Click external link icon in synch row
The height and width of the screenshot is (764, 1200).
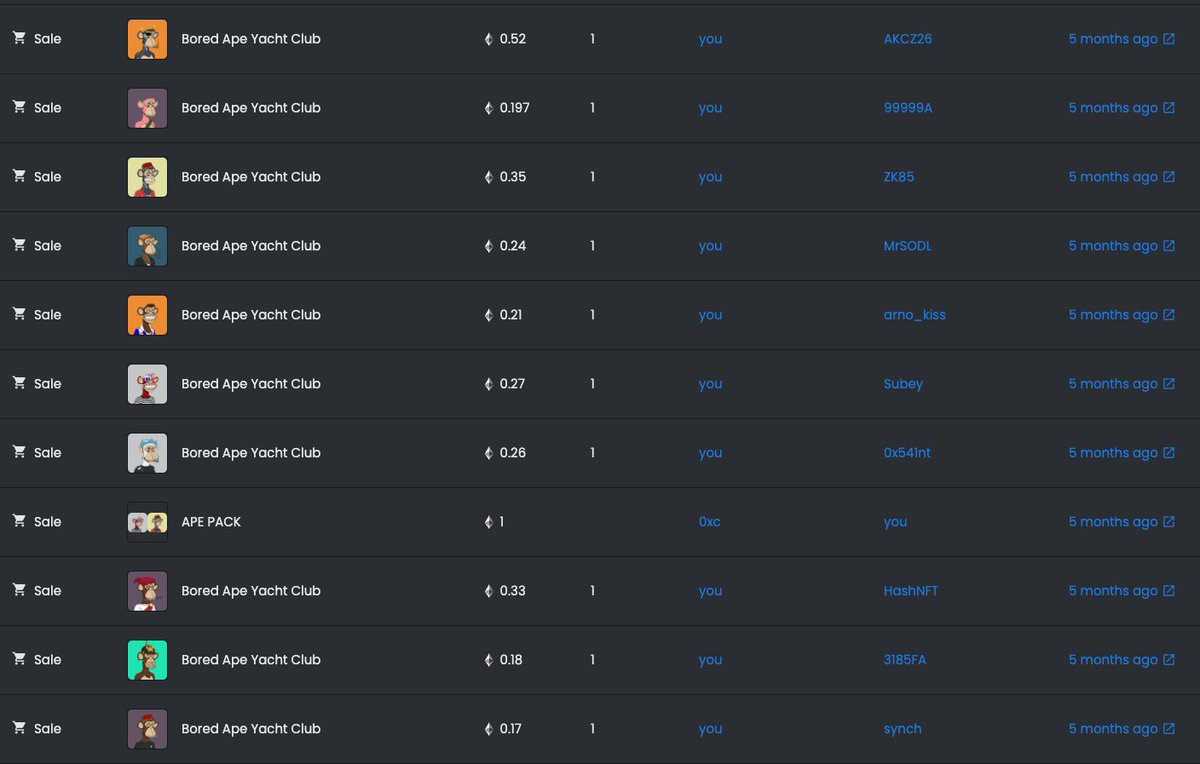pyautogui.click(x=1169, y=729)
